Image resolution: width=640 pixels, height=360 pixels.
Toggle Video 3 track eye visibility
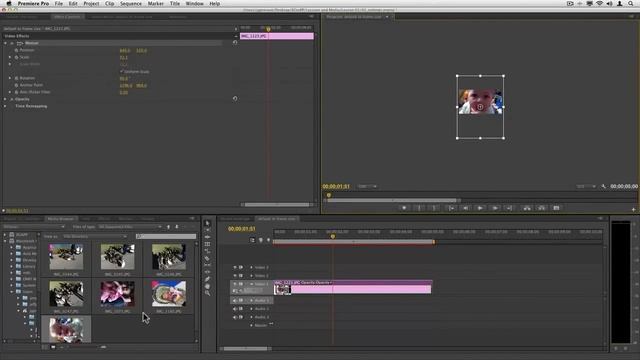pos(235,267)
